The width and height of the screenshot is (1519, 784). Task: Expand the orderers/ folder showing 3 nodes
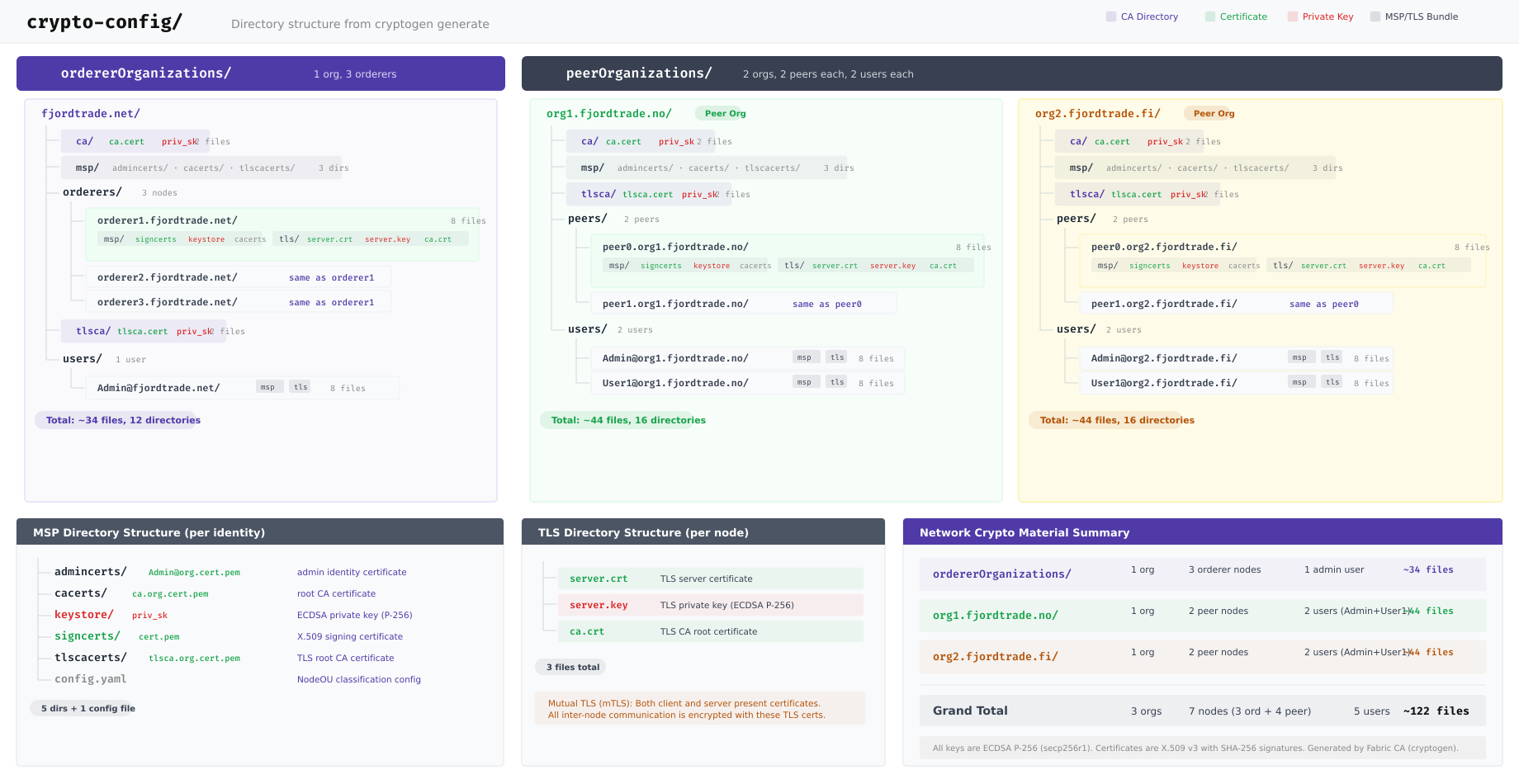[92, 191]
